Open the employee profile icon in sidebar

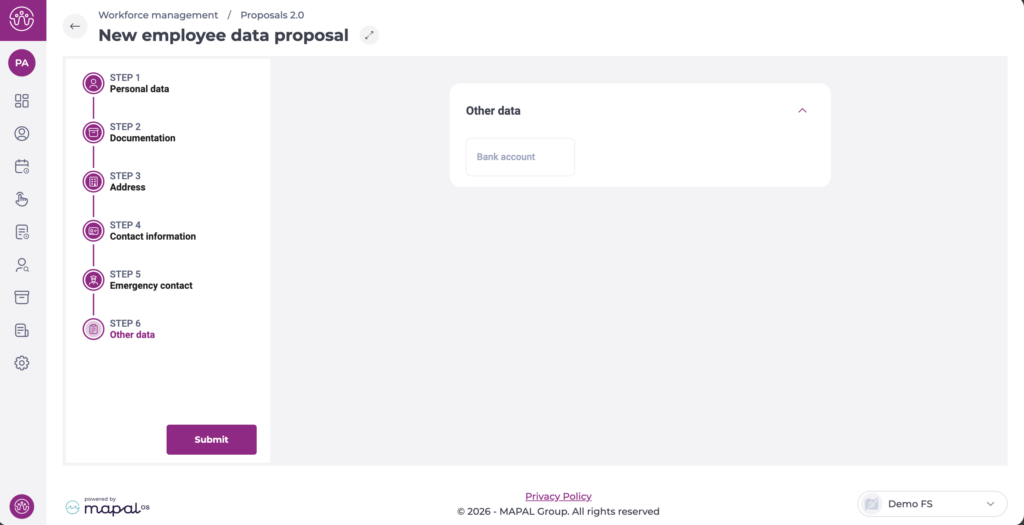pyautogui.click(x=22, y=134)
